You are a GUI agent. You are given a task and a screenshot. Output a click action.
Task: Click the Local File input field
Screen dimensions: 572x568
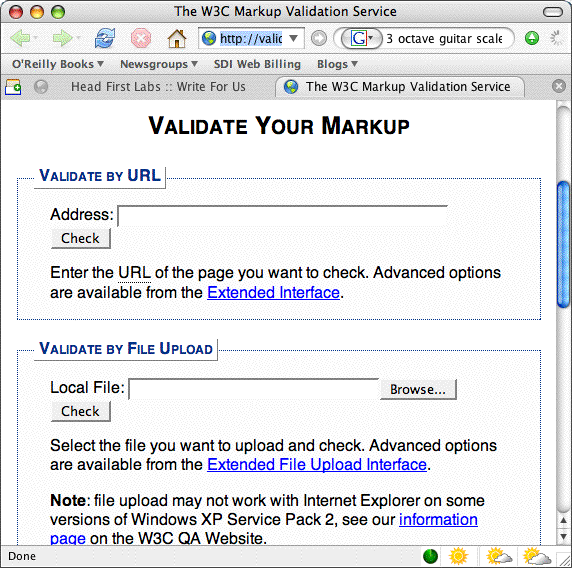pyautogui.click(x=254, y=389)
